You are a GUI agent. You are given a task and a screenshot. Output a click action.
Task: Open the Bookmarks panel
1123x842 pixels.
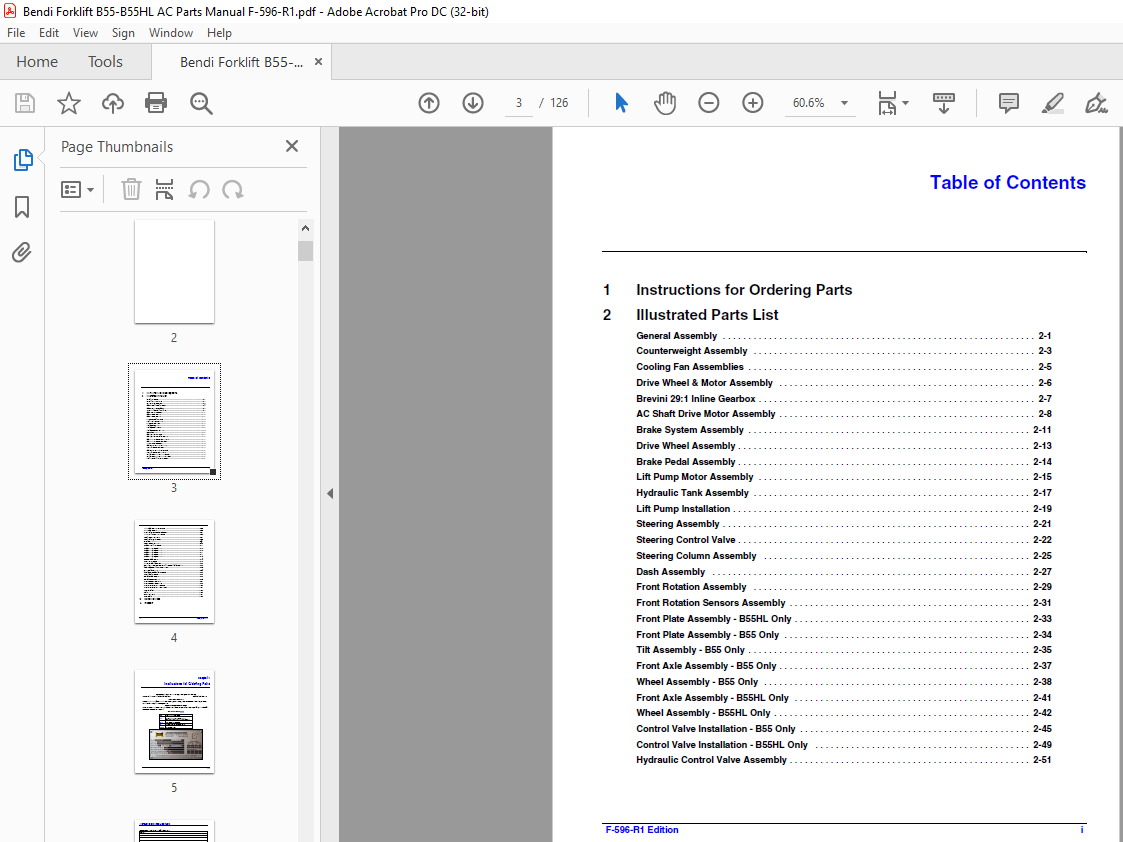[22, 207]
